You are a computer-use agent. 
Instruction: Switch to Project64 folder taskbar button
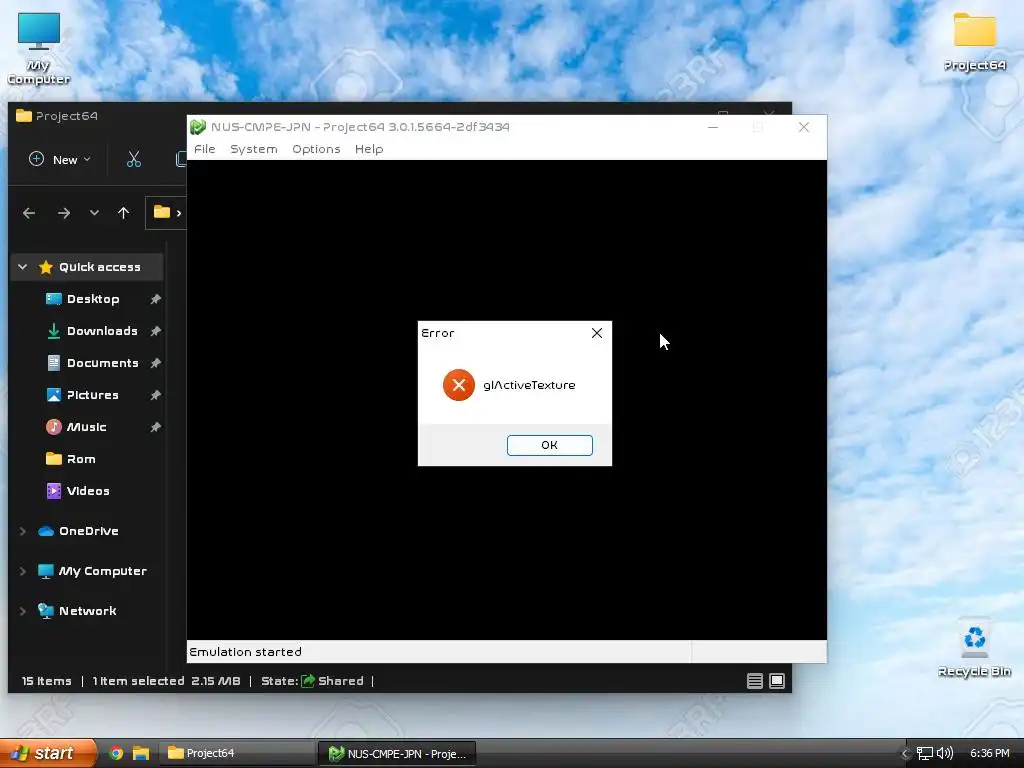[238, 753]
